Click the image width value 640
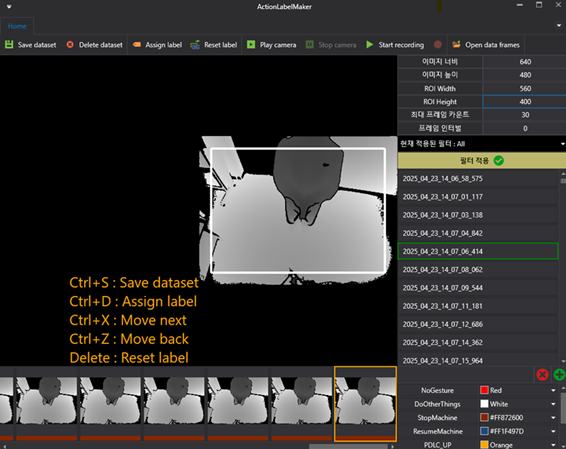The image size is (566, 449). (524, 62)
